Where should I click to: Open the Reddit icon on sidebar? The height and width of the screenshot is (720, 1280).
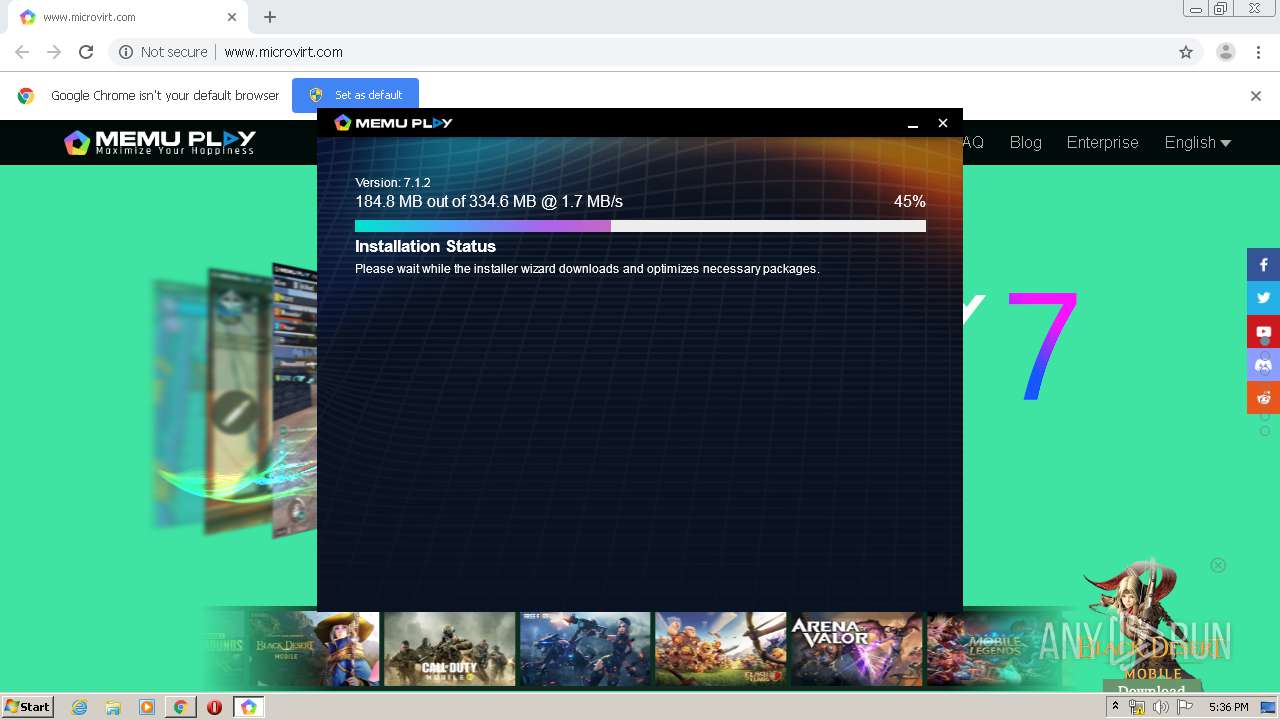[1263, 397]
